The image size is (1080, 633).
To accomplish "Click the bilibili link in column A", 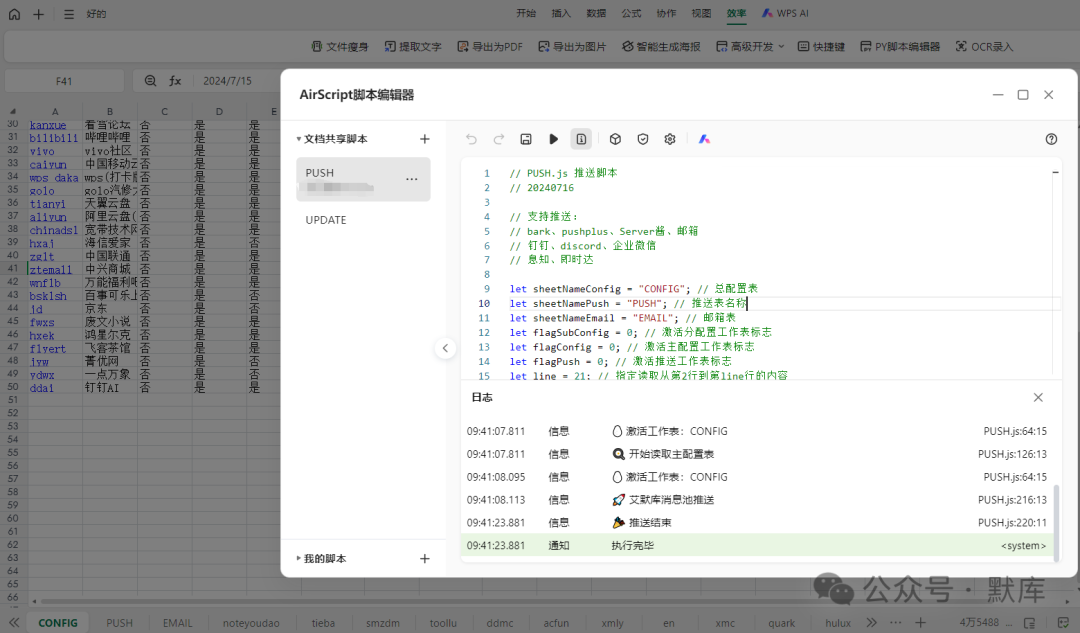I will tap(53, 138).
